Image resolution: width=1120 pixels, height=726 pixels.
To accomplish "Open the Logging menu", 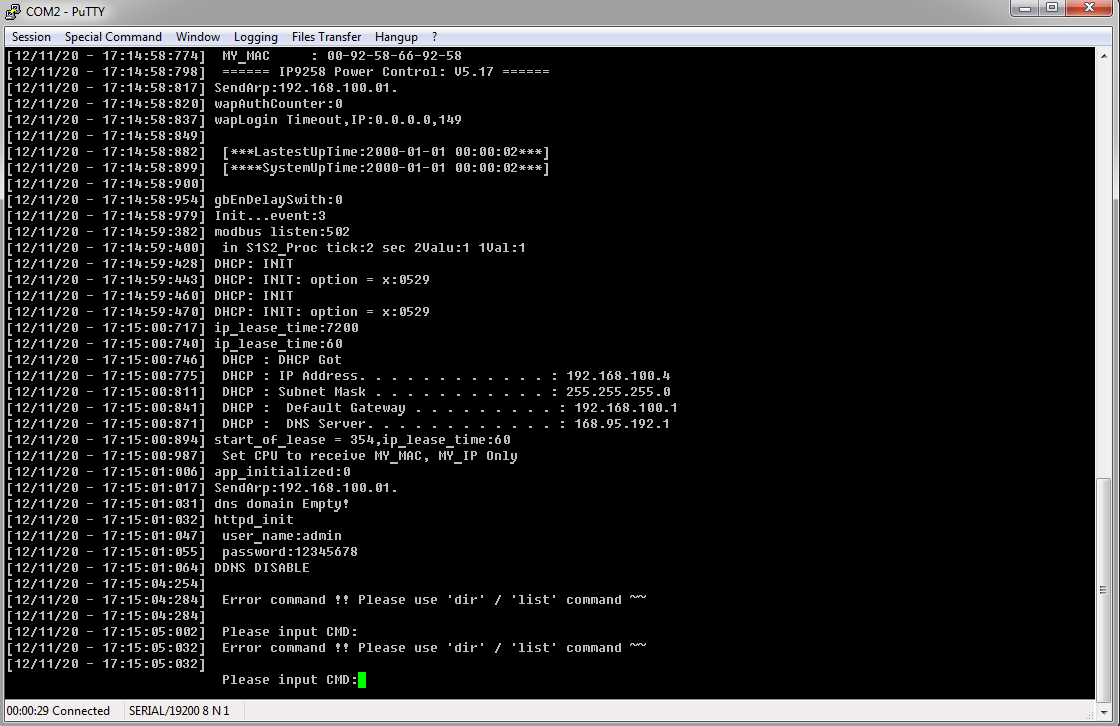I will [x=256, y=37].
